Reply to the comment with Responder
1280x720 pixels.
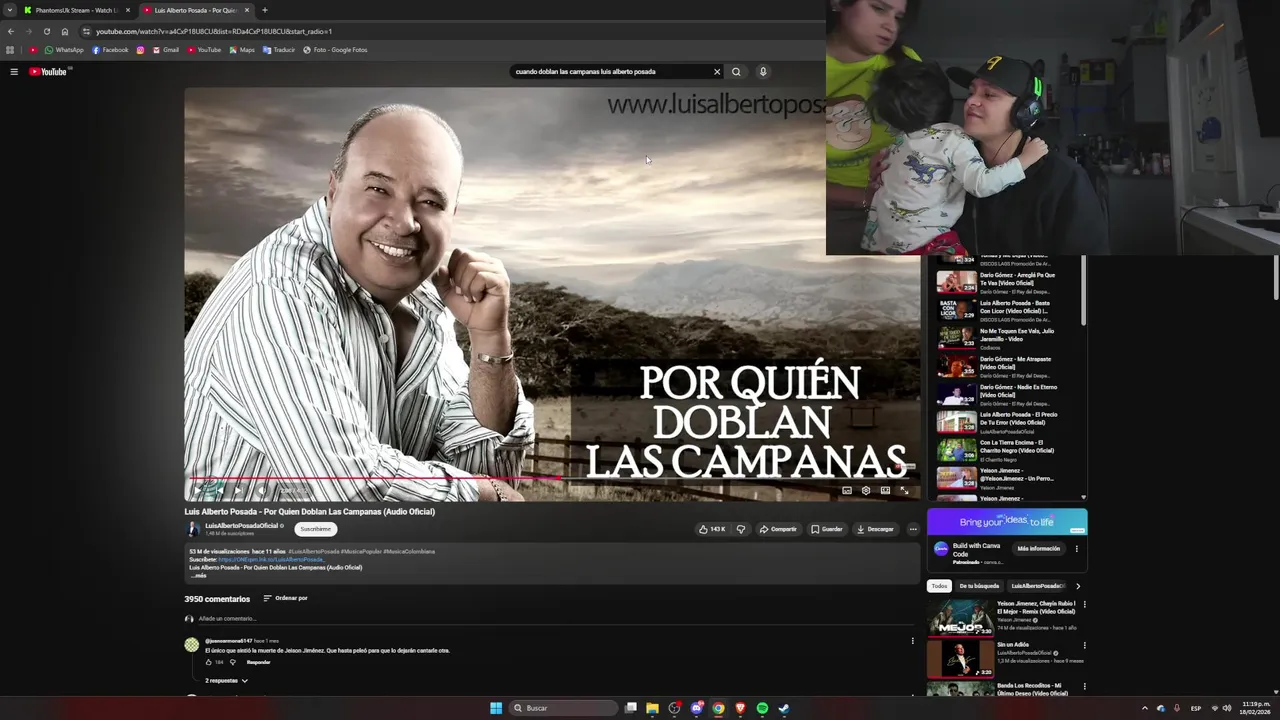click(x=258, y=662)
